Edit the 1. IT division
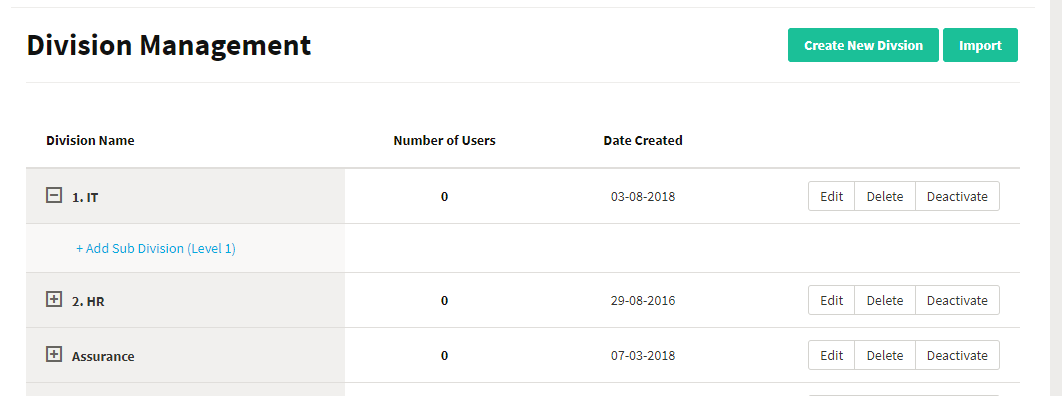This screenshot has height=396, width=1062. click(831, 196)
